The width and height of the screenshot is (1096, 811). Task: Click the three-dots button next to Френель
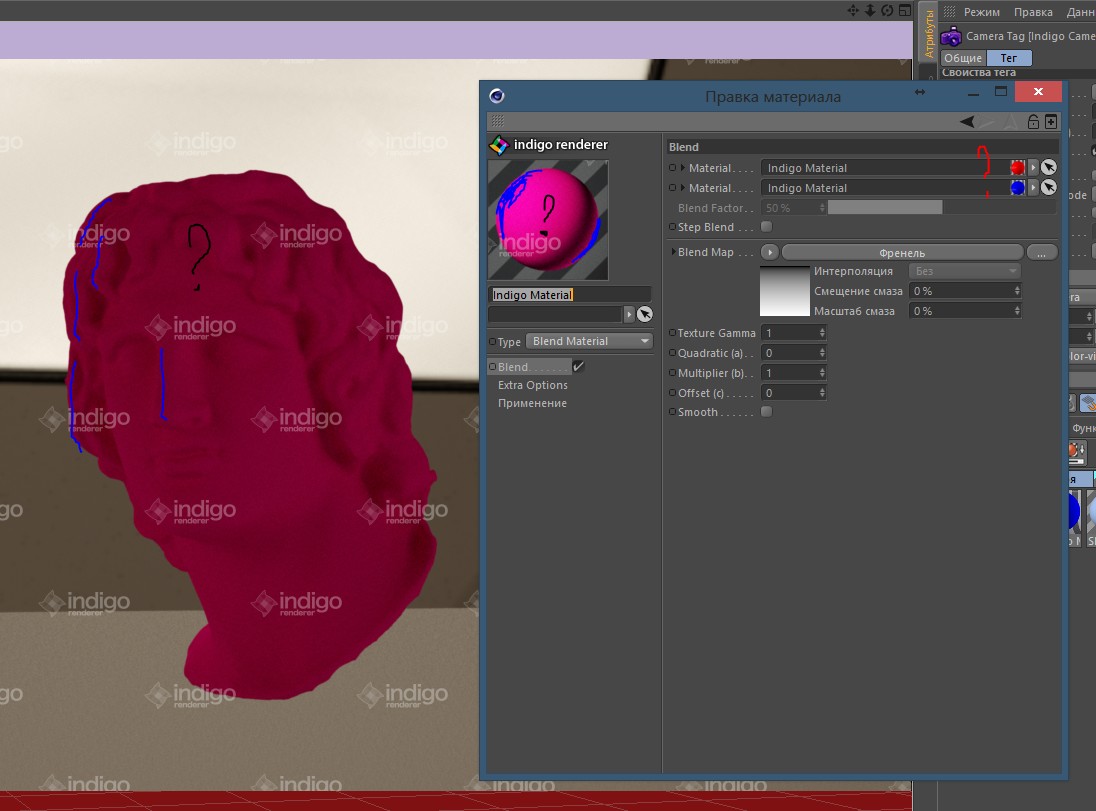[1041, 253]
